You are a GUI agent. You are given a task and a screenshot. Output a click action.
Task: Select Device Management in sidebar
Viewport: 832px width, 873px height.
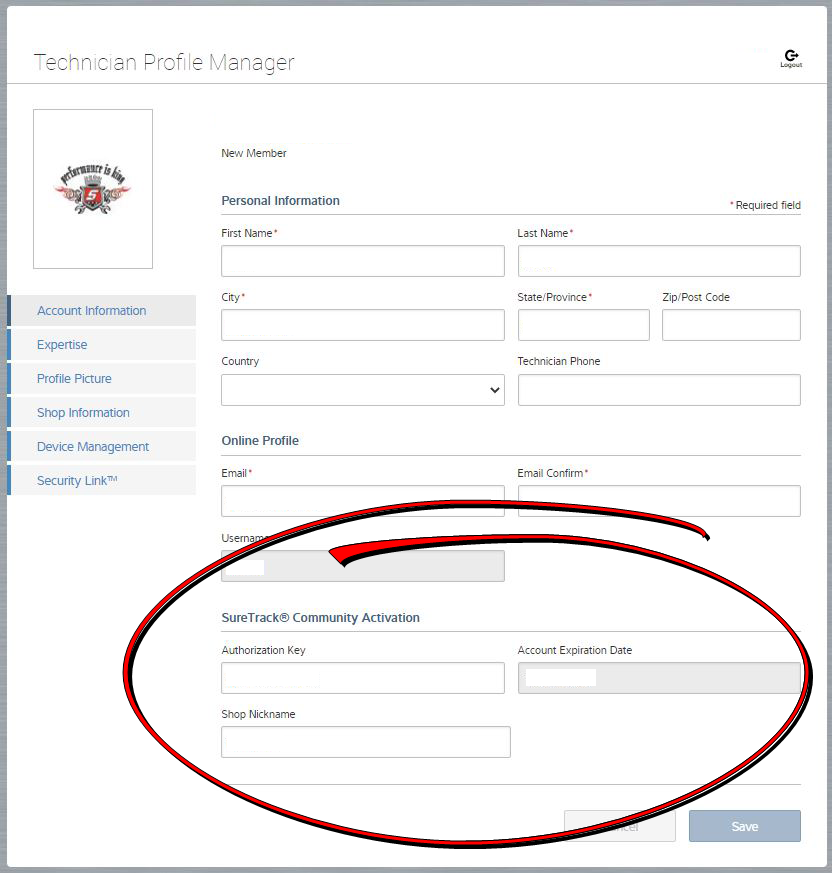tap(93, 447)
